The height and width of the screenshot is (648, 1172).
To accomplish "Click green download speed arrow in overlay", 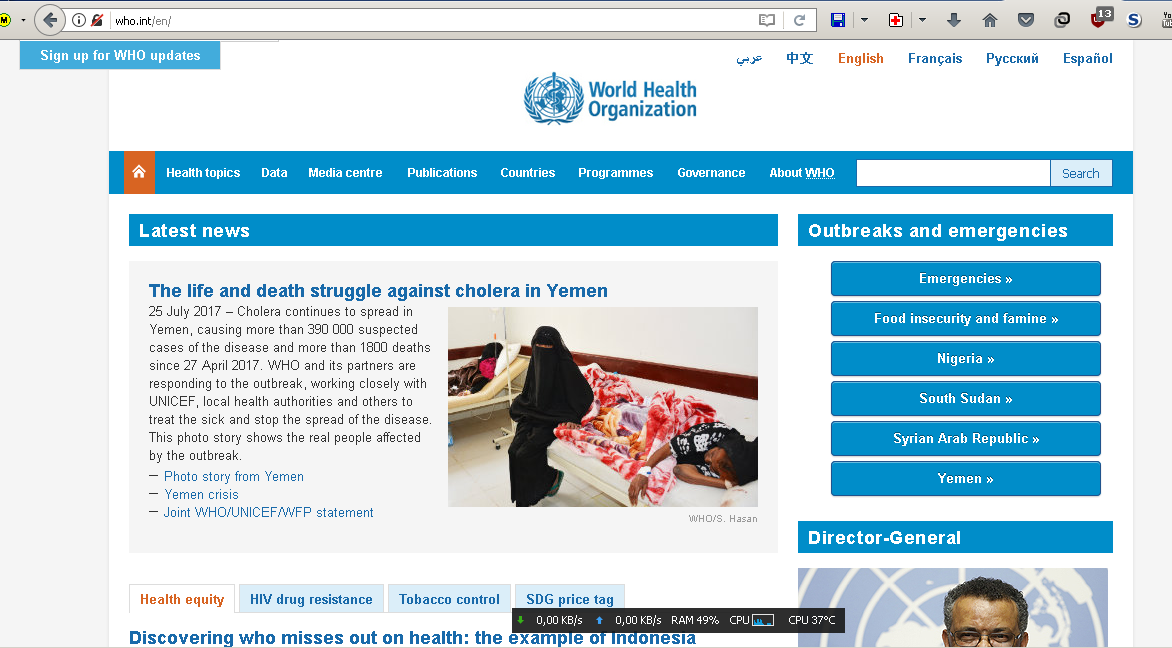I will pos(521,620).
